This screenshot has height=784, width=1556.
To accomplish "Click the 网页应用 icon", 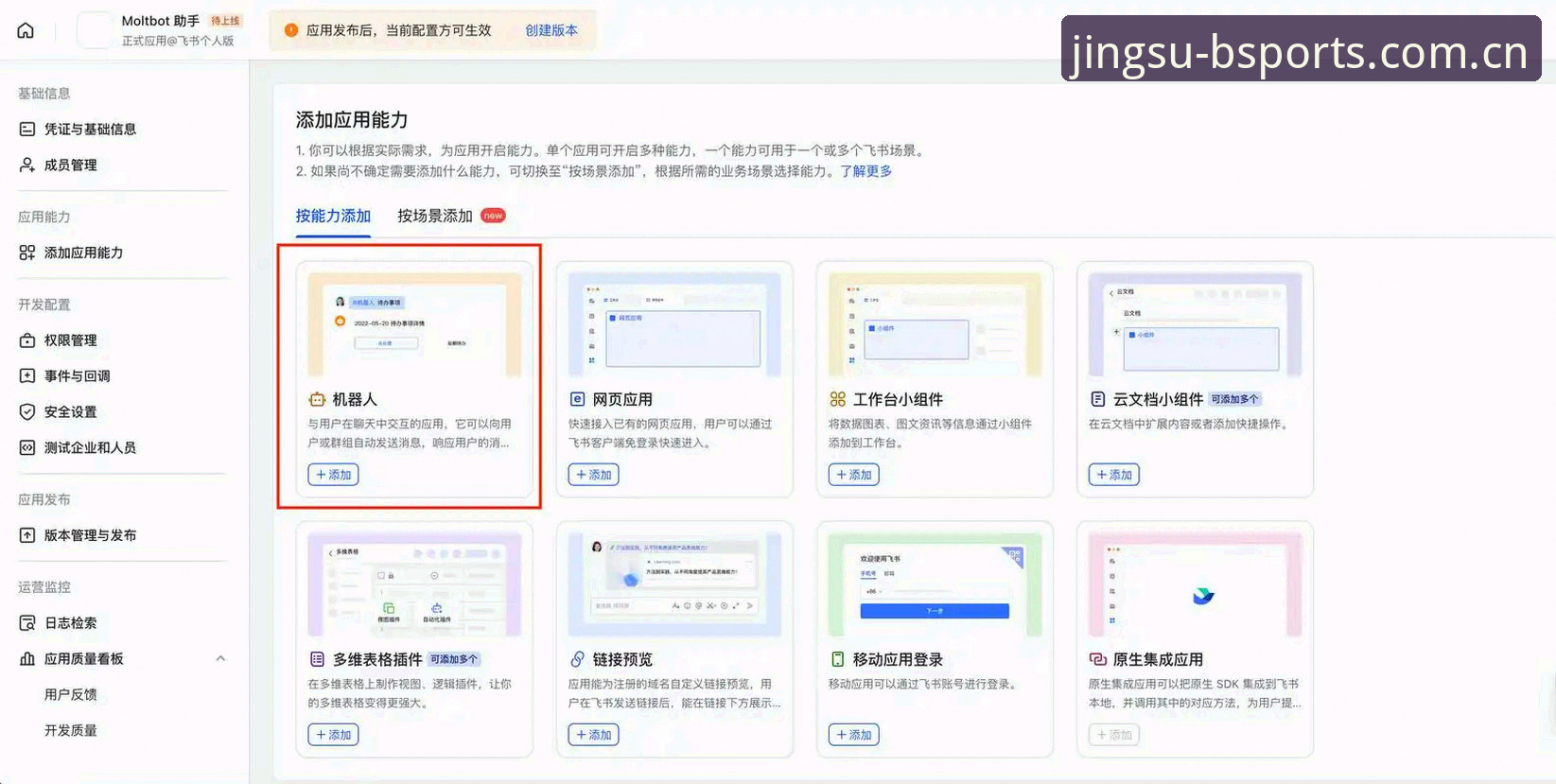I will (577, 399).
